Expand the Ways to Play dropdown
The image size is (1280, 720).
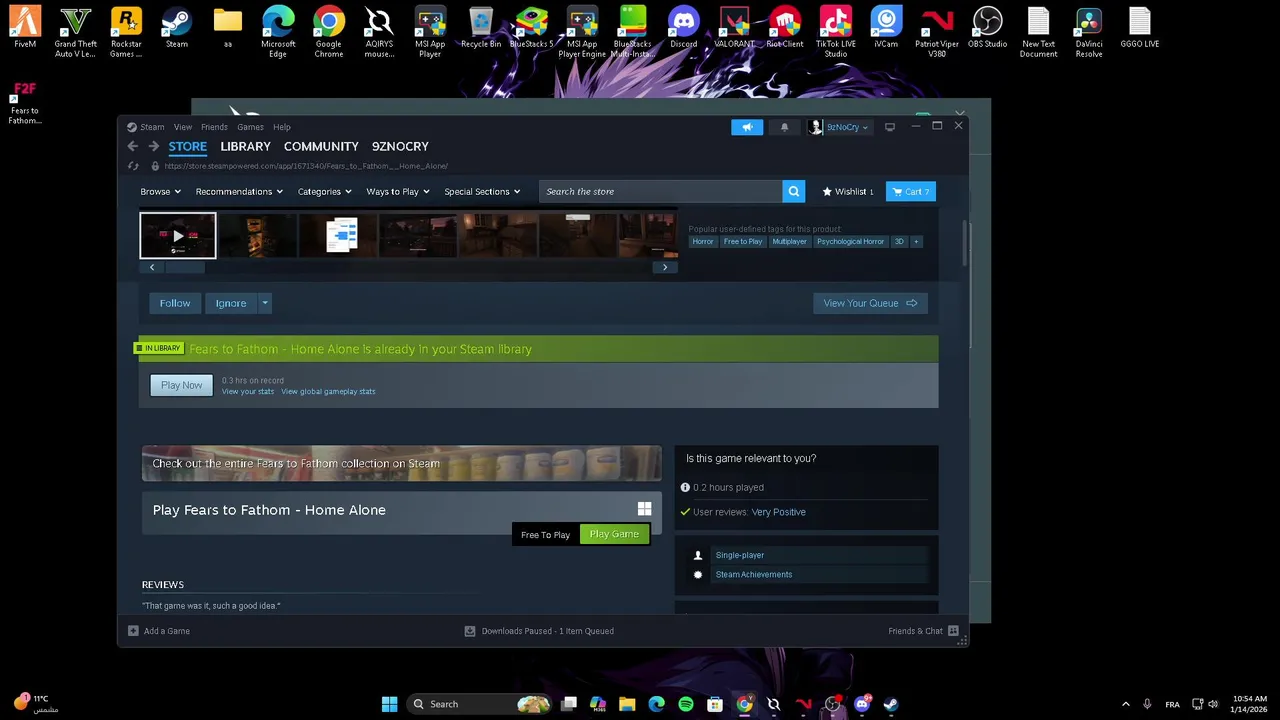click(x=397, y=191)
